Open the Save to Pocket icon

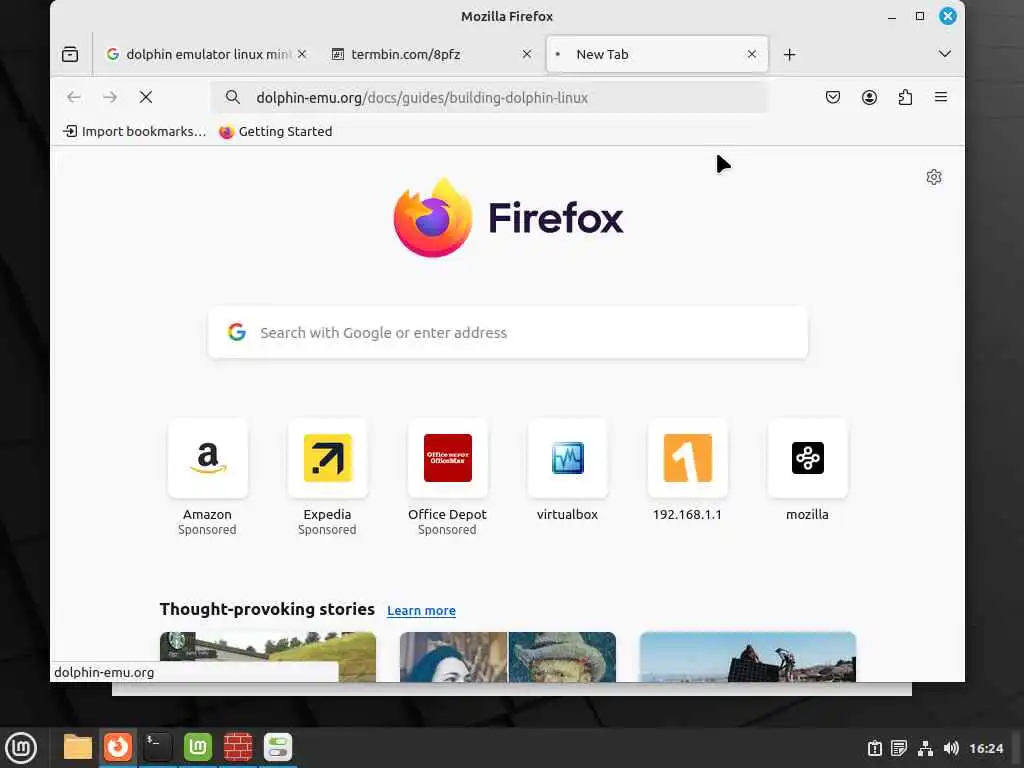(x=833, y=97)
